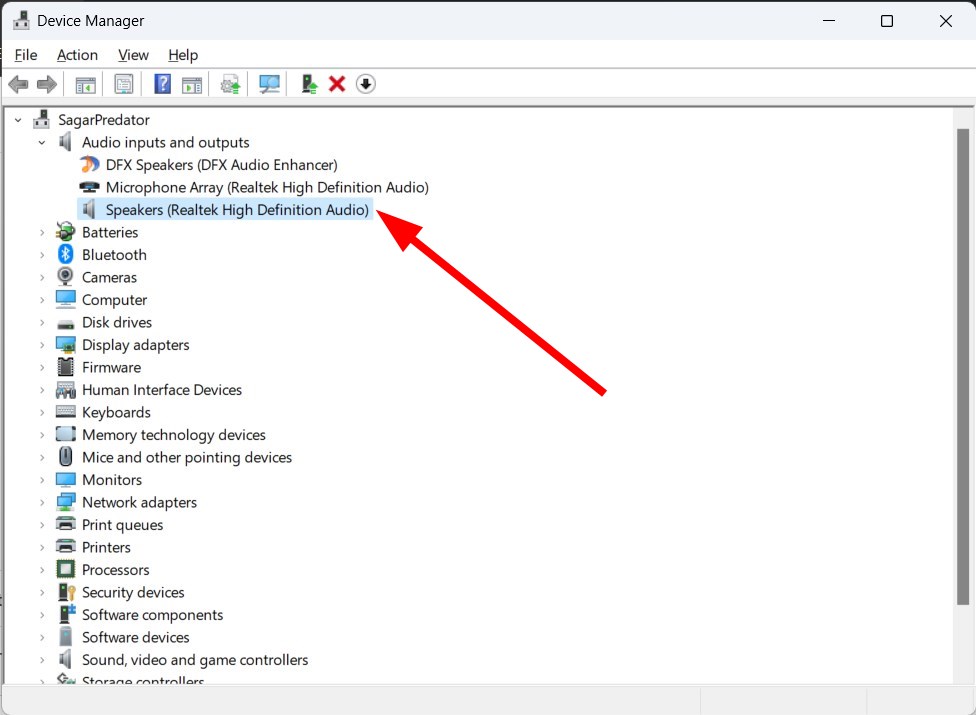
Task: Open the Action menu
Action: 77,55
